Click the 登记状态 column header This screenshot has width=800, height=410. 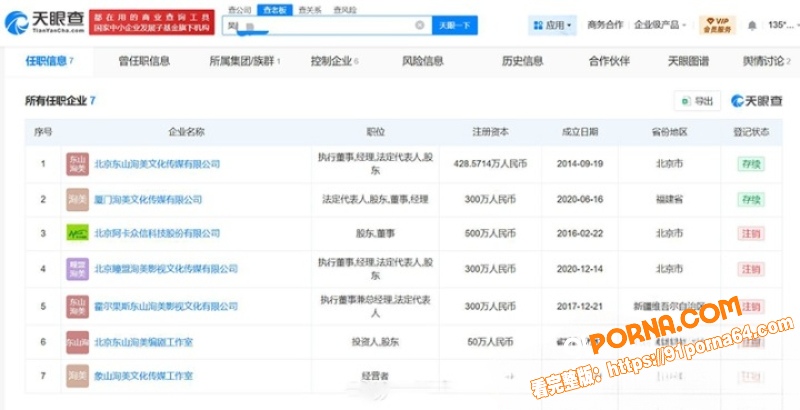pyautogui.click(x=751, y=132)
